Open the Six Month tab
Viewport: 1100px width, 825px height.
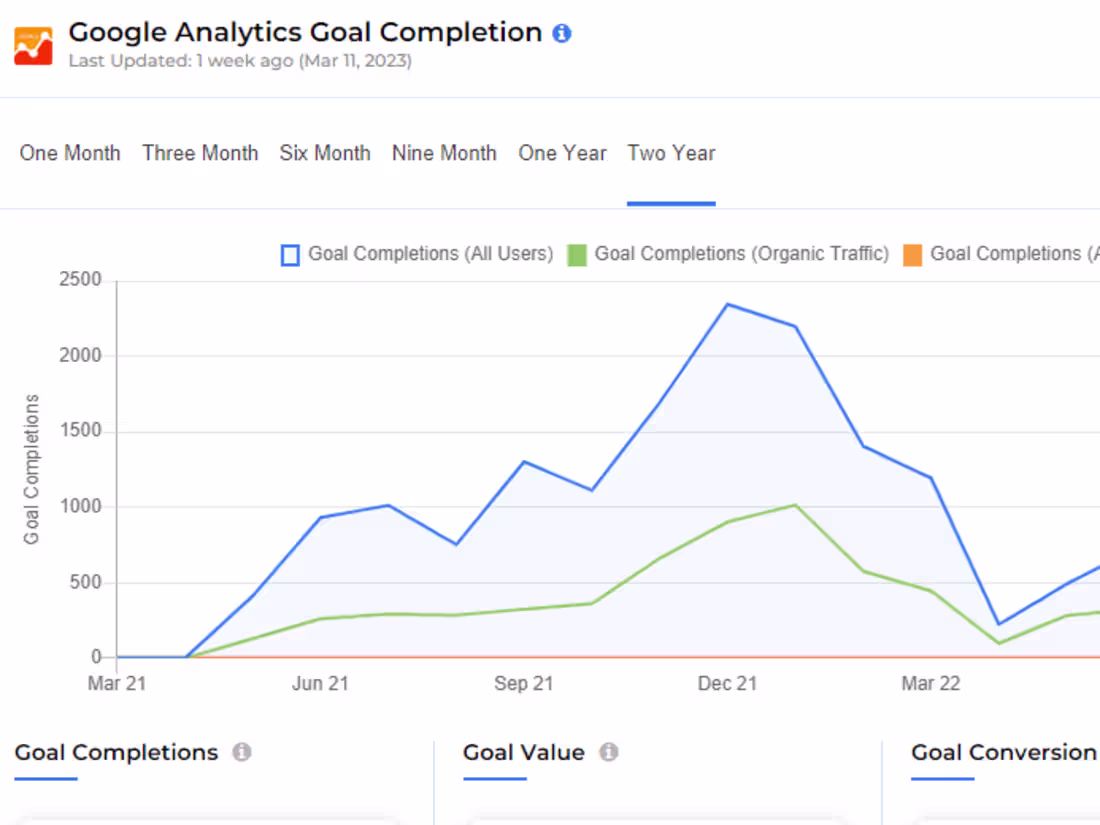(x=325, y=153)
